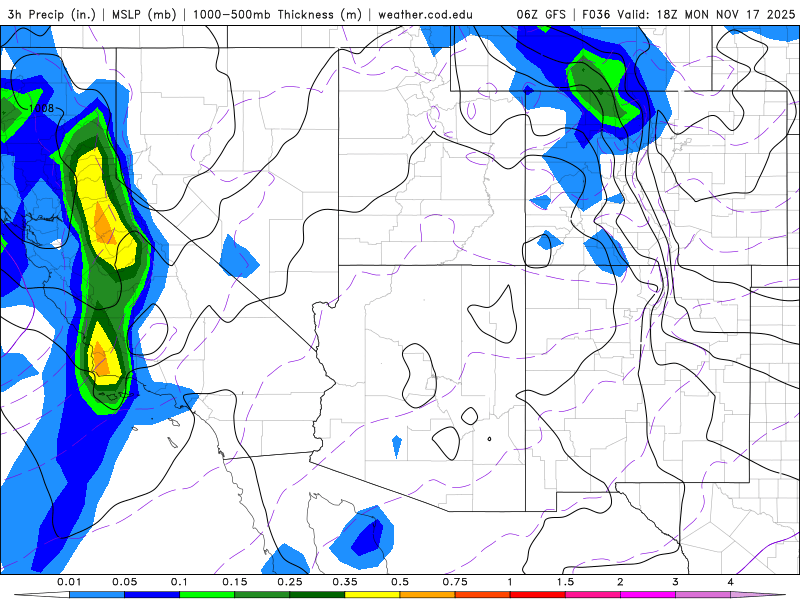Click the 'weather.cod.edu' source text

click(x=425, y=14)
